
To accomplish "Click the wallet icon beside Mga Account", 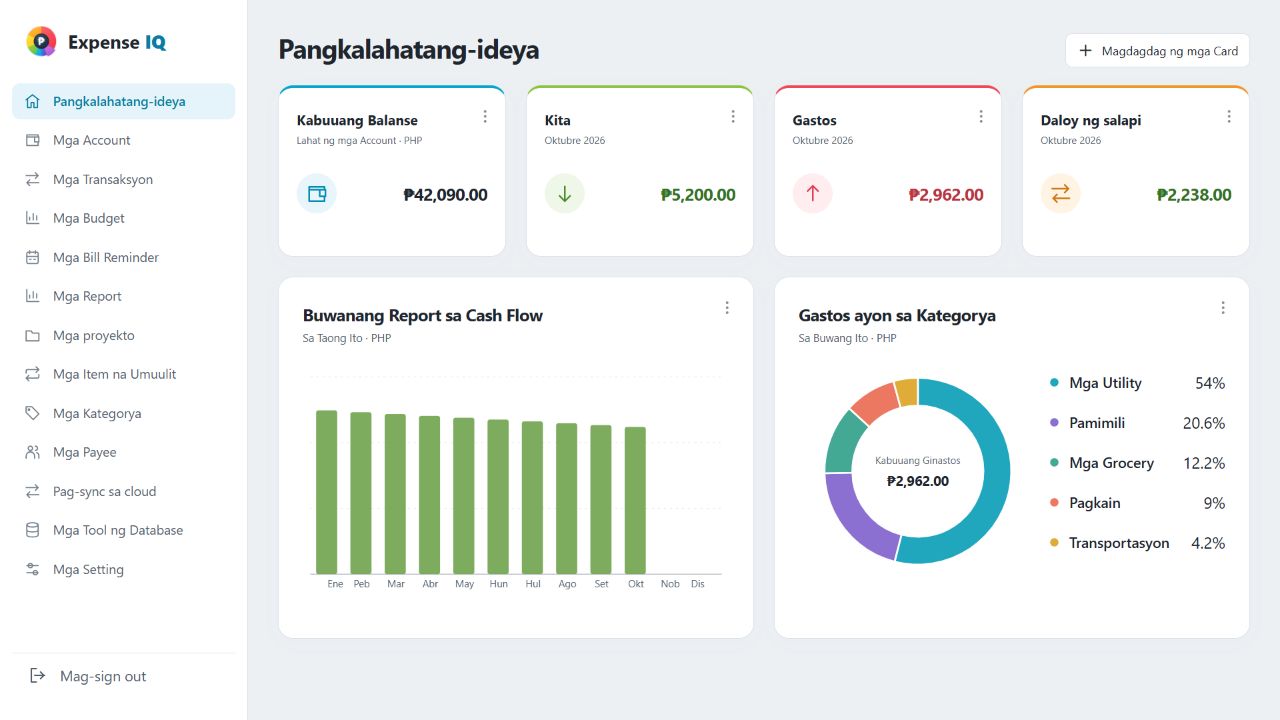I will tap(32, 140).
